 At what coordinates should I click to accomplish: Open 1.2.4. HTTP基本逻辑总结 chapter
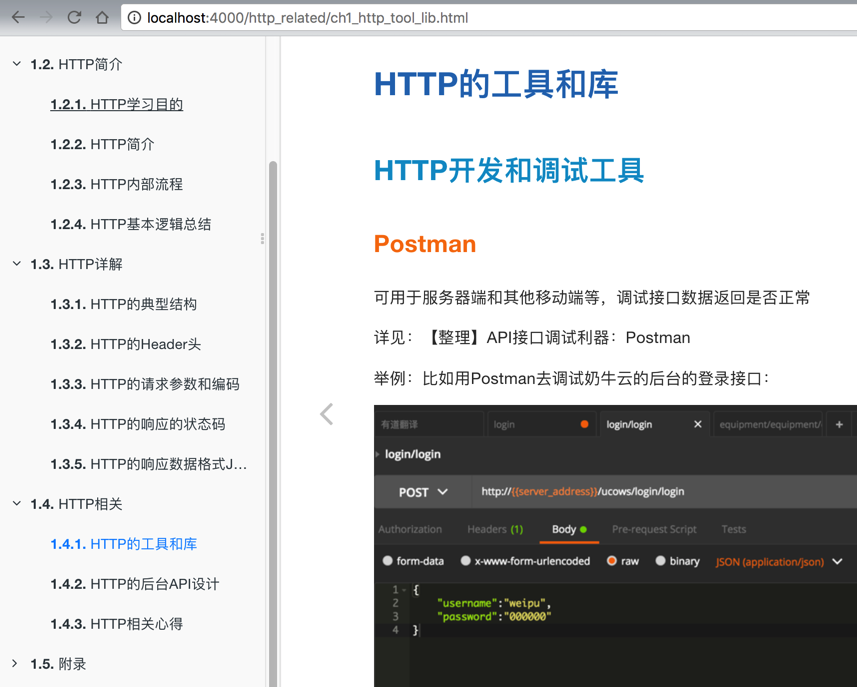point(131,224)
